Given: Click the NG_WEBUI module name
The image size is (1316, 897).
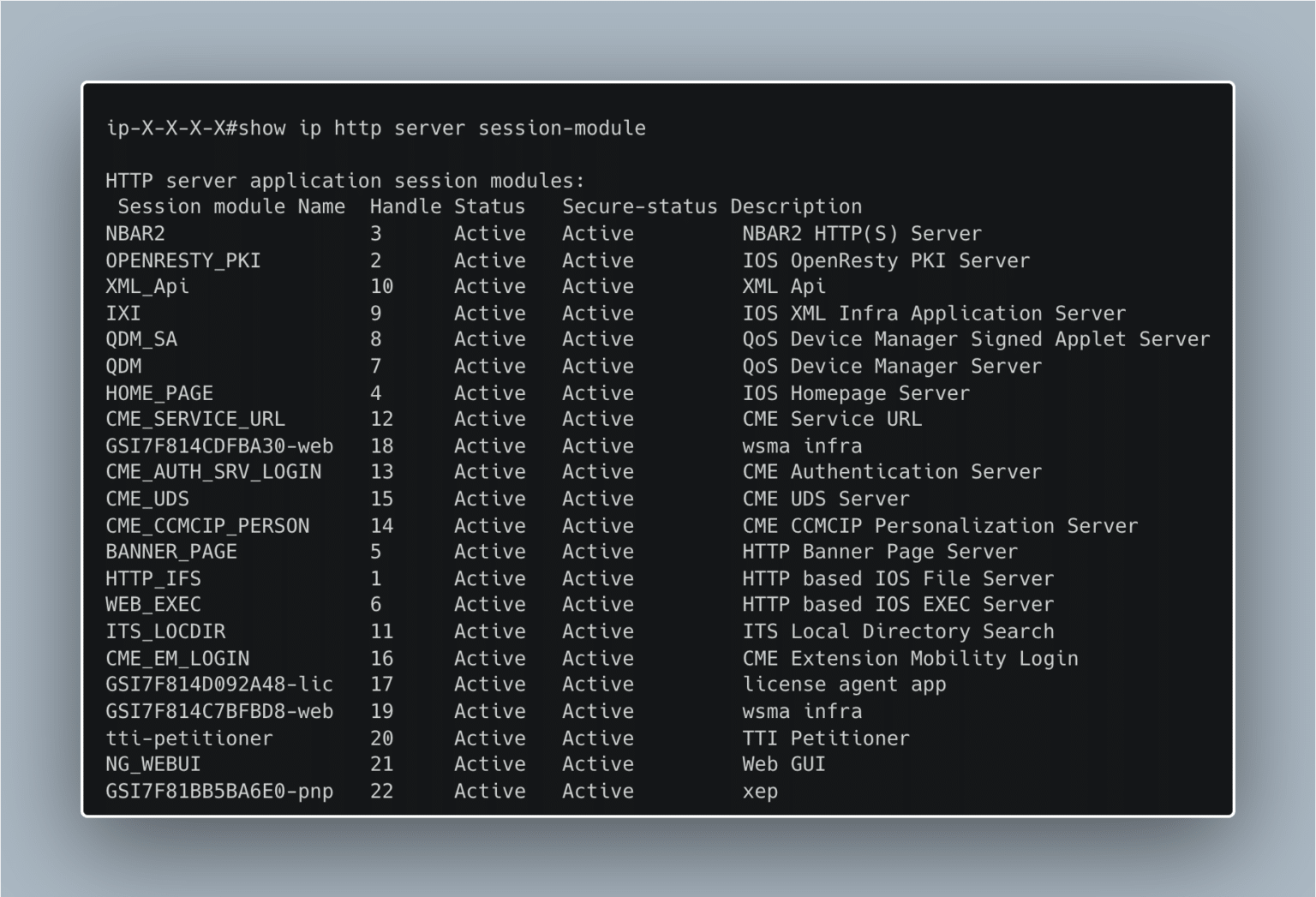Looking at the screenshot, I should coord(153,764).
